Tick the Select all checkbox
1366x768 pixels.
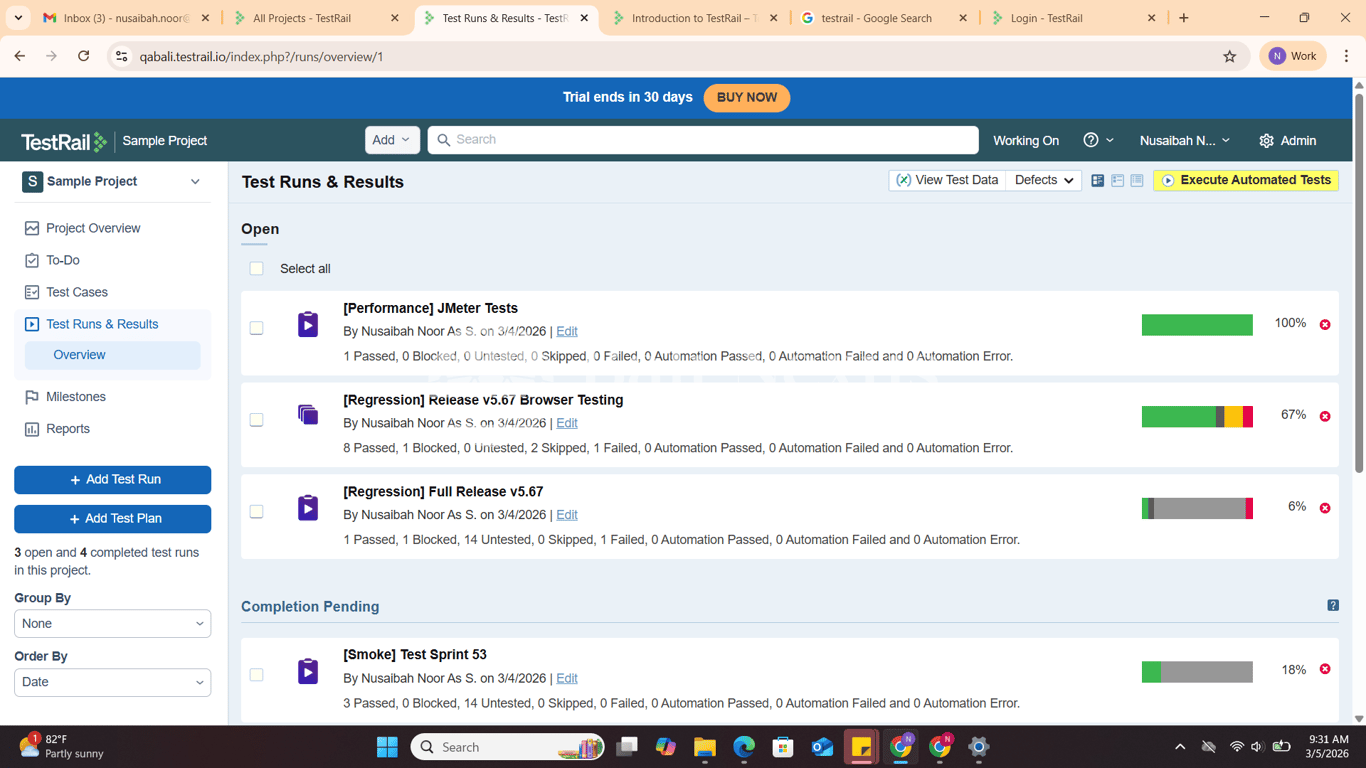[x=257, y=268]
